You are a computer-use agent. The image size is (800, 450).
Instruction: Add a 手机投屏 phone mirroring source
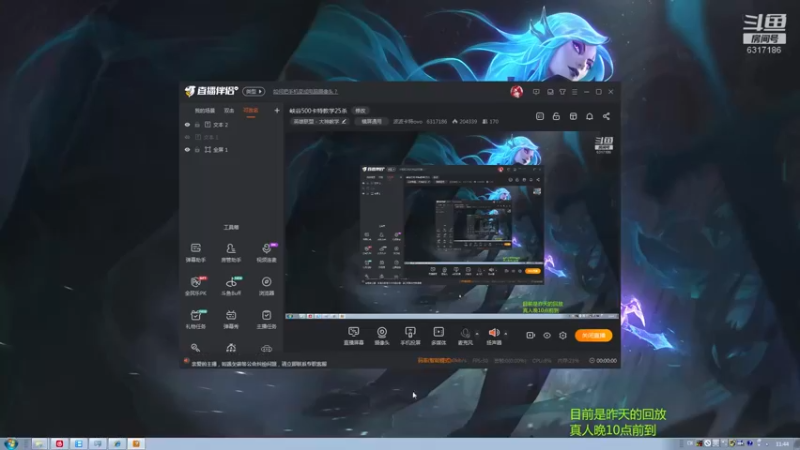coord(410,336)
